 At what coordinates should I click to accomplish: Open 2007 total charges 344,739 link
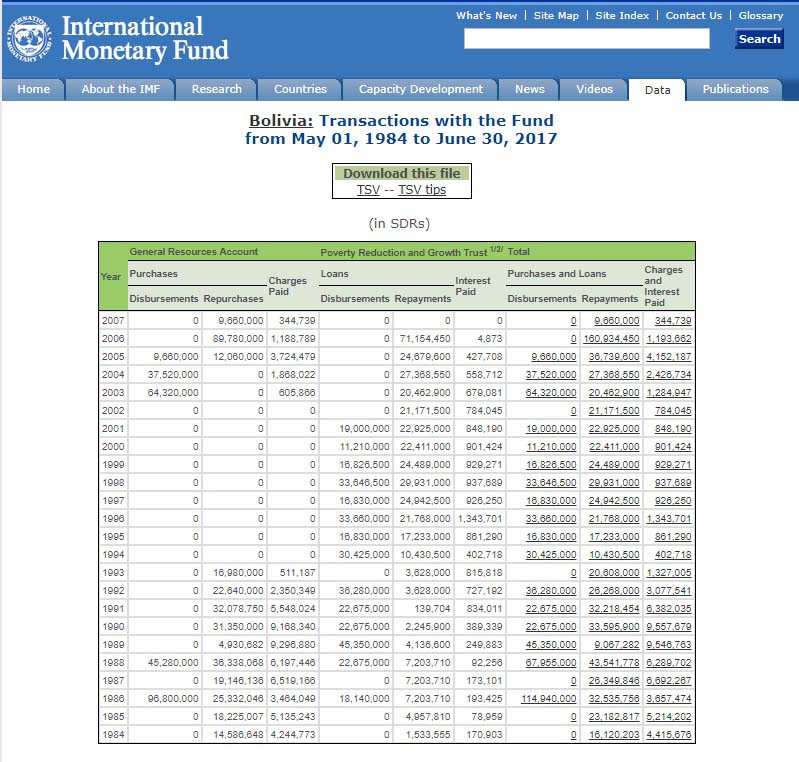673,321
